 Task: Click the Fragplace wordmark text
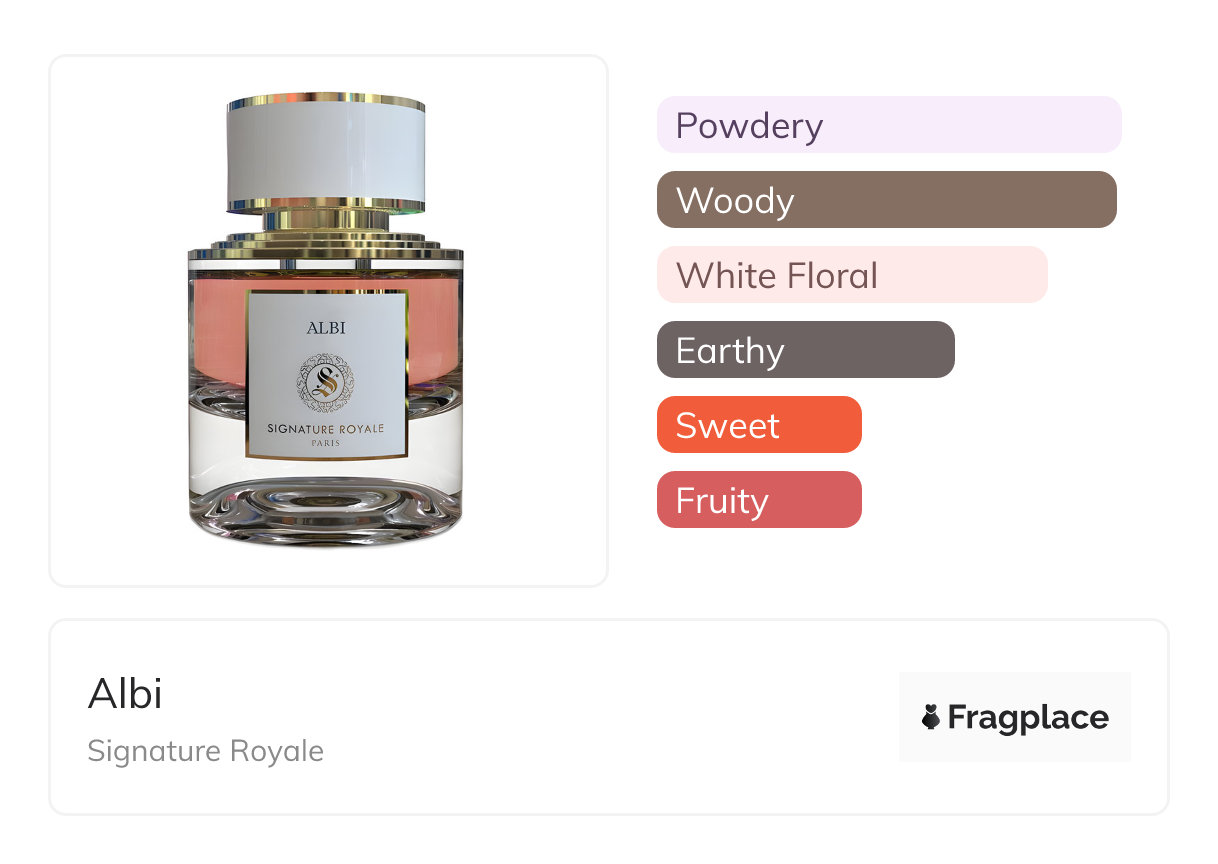click(x=1028, y=718)
